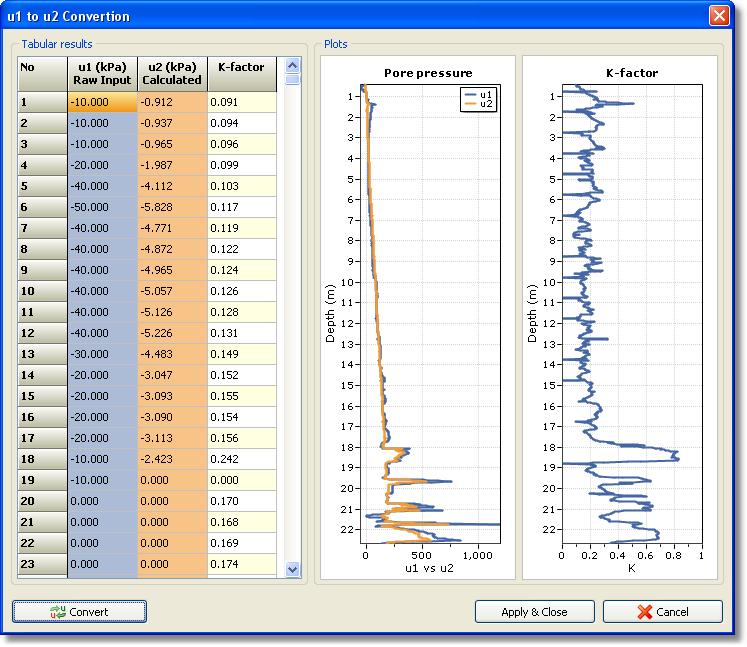Image resolution: width=747 pixels, height=647 pixels.
Task: Select row header number 23
Action: (43, 564)
